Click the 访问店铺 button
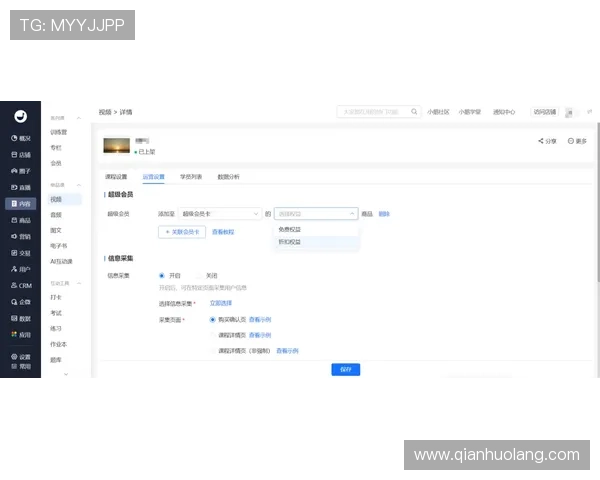 [545, 112]
